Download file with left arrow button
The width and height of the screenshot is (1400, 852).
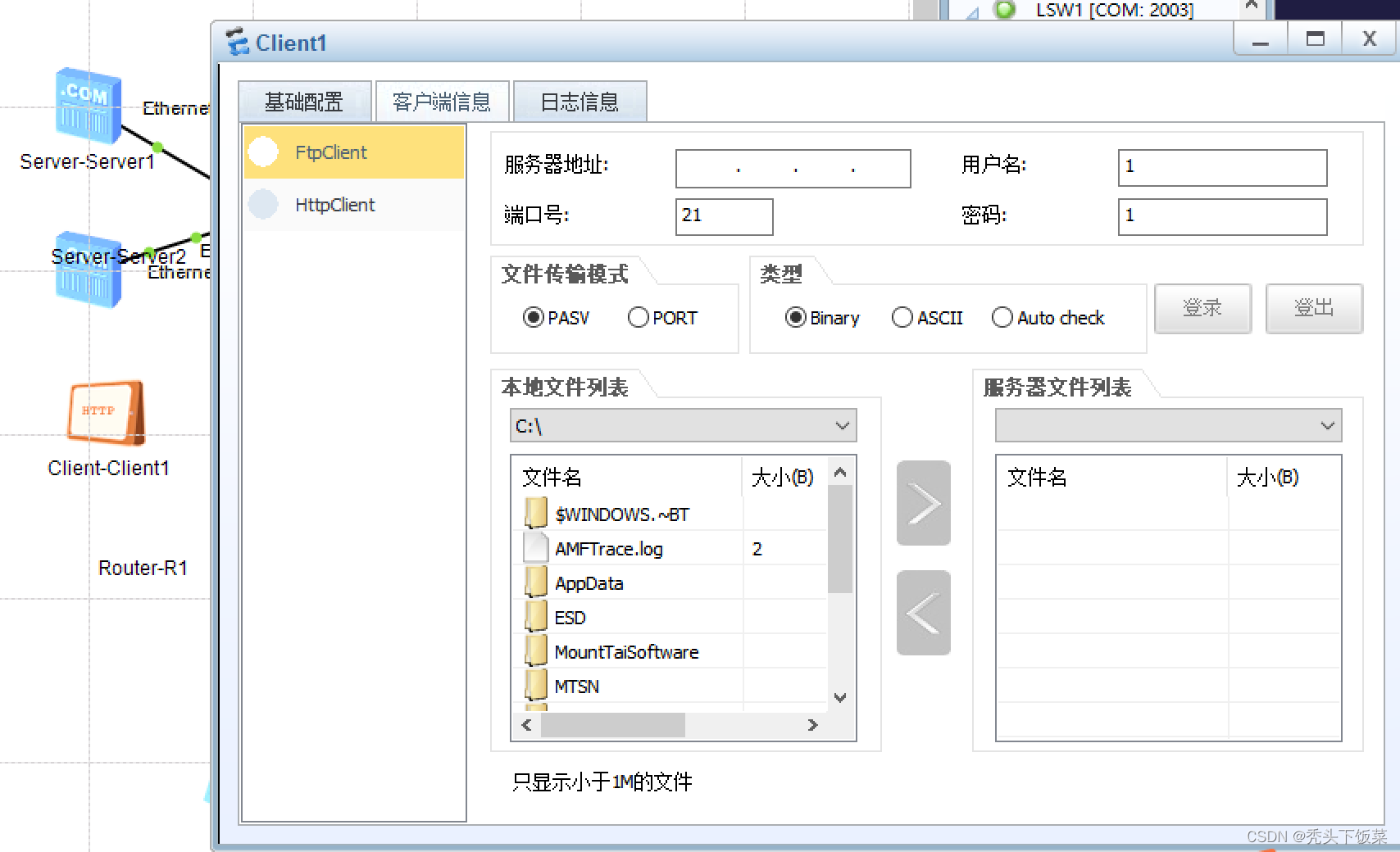[924, 613]
